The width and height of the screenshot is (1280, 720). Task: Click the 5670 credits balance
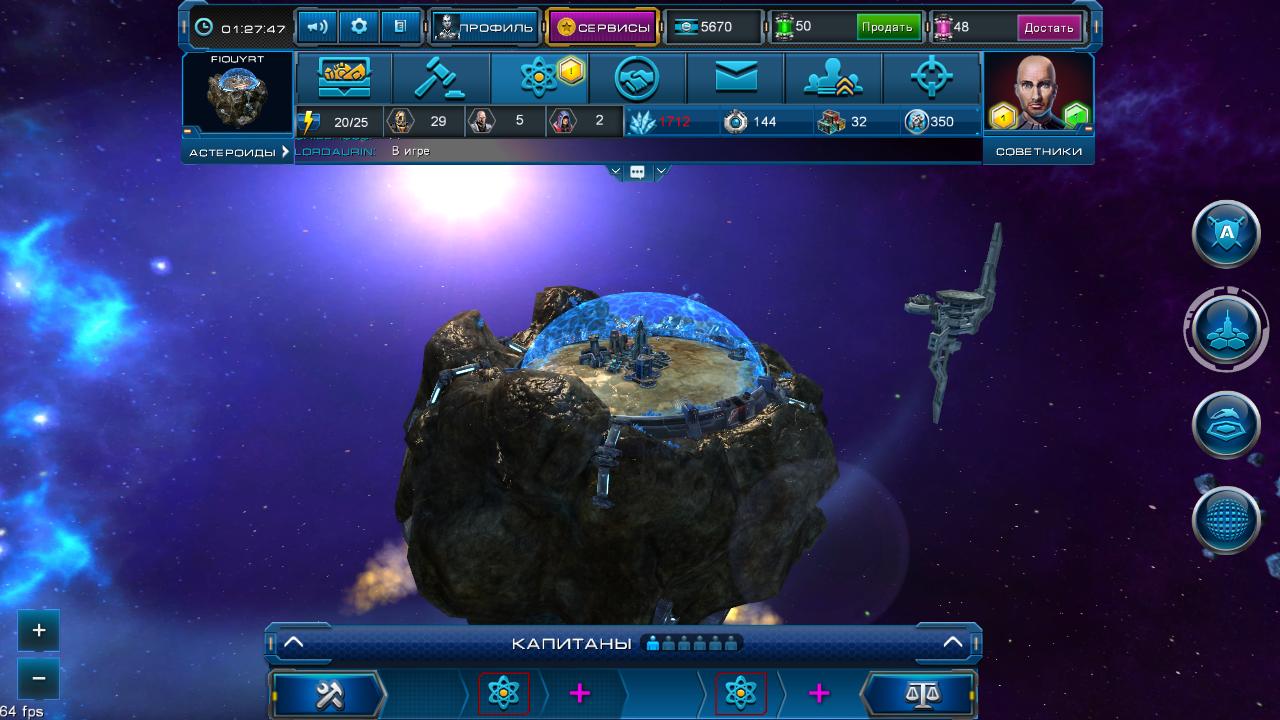714,27
